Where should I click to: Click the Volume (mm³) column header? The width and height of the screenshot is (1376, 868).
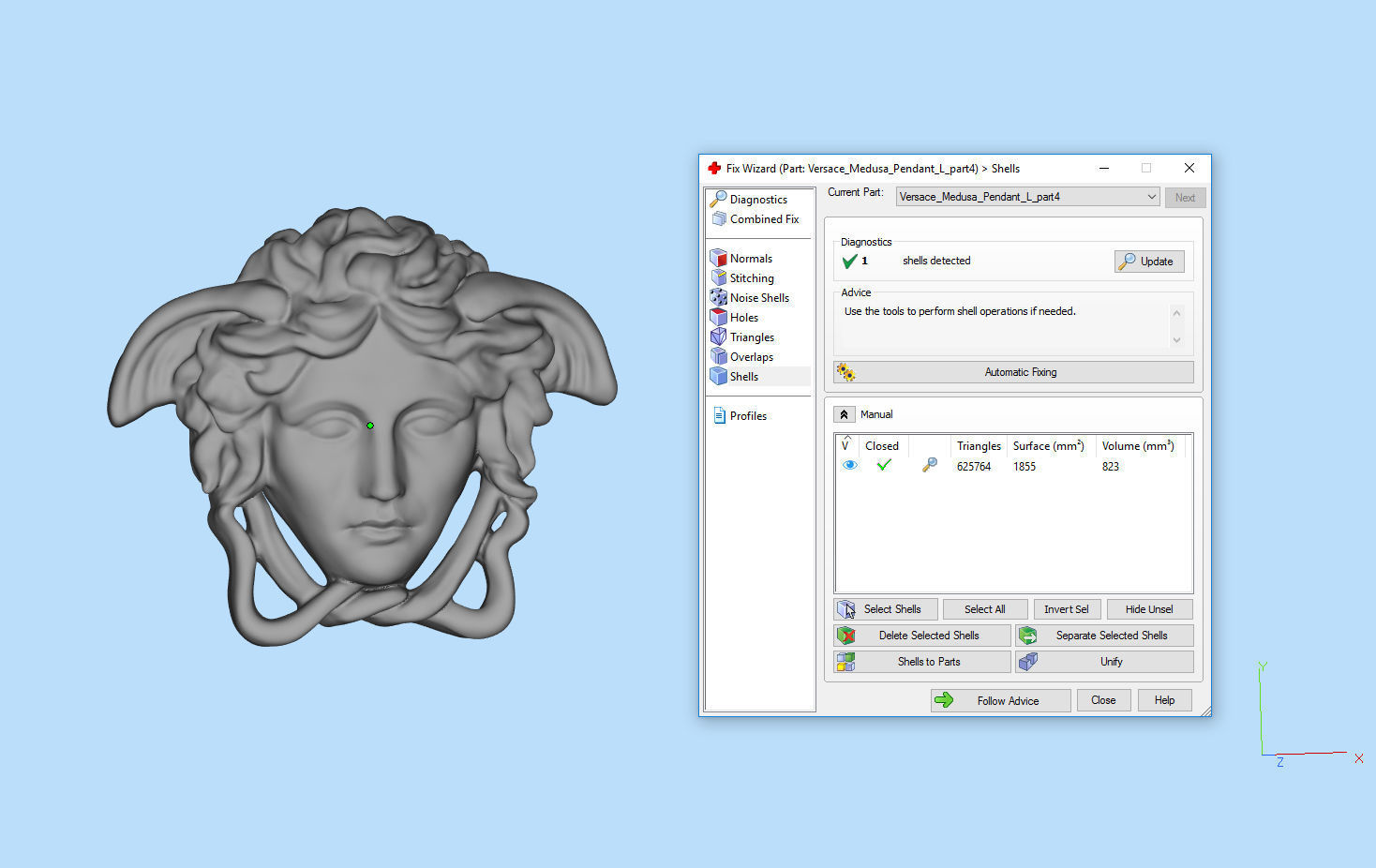pyautogui.click(x=1138, y=446)
